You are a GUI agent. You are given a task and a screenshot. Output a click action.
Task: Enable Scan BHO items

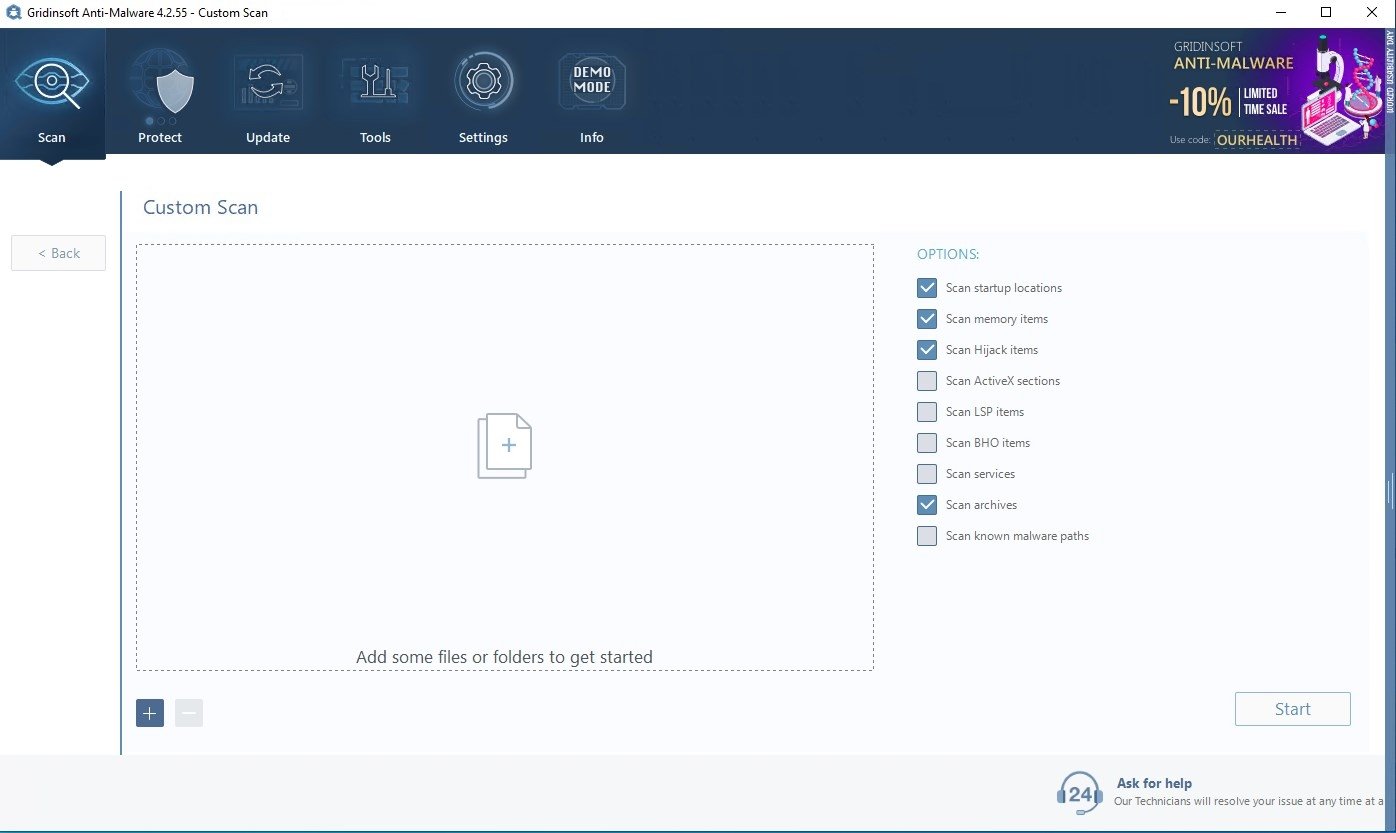pyautogui.click(x=927, y=443)
